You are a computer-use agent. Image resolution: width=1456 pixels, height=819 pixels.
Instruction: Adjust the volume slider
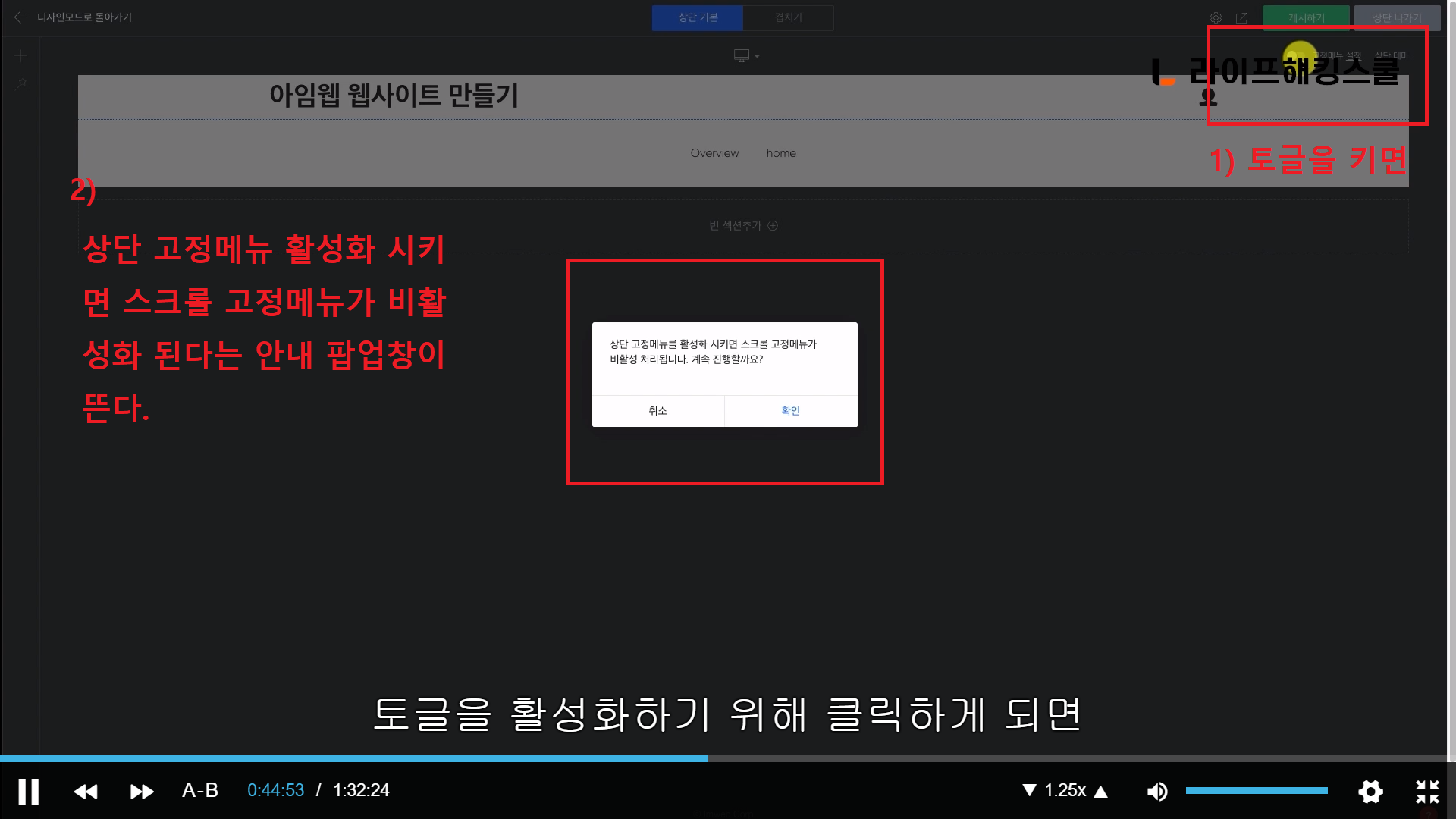[1257, 790]
